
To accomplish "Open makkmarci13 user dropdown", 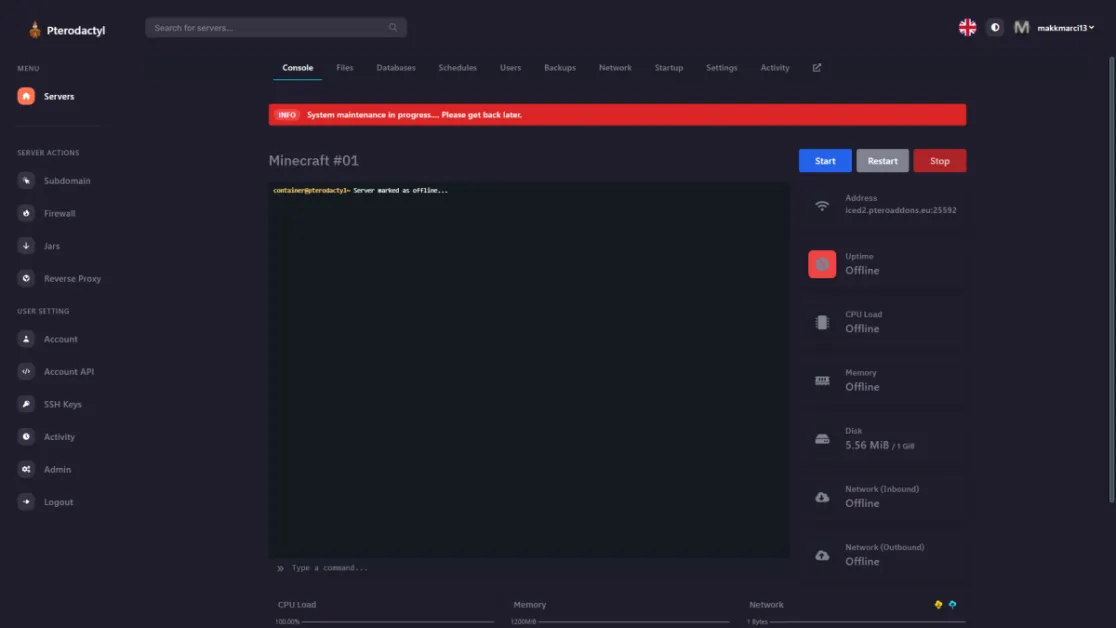I will pyautogui.click(x=1065, y=28).
